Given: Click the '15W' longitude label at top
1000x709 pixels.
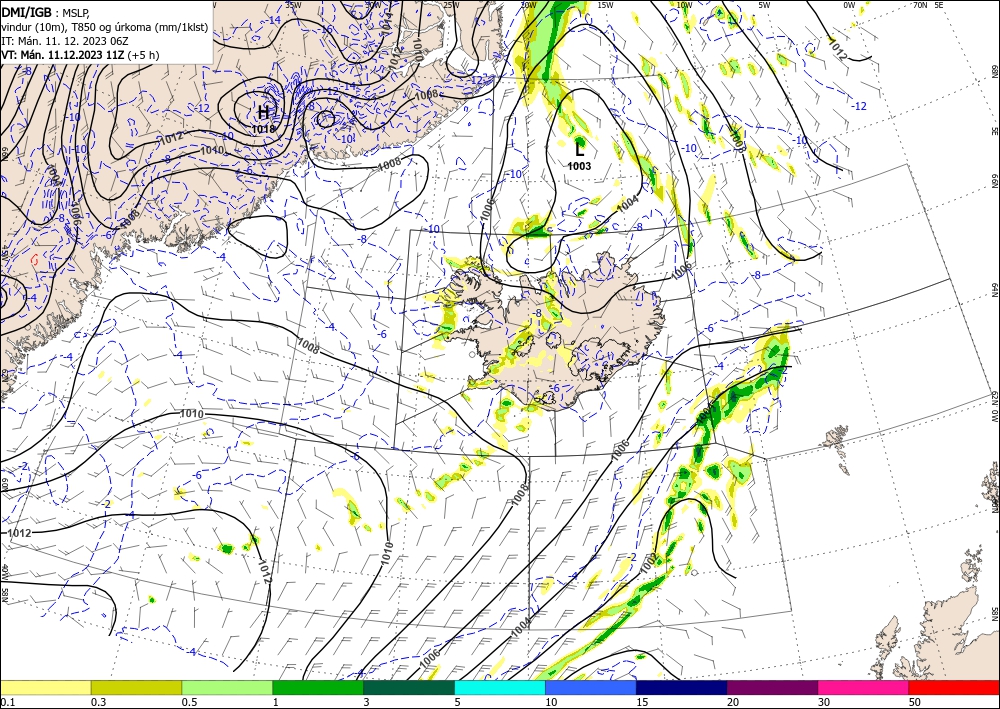Looking at the screenshot, I should click(x=605, y=5).
